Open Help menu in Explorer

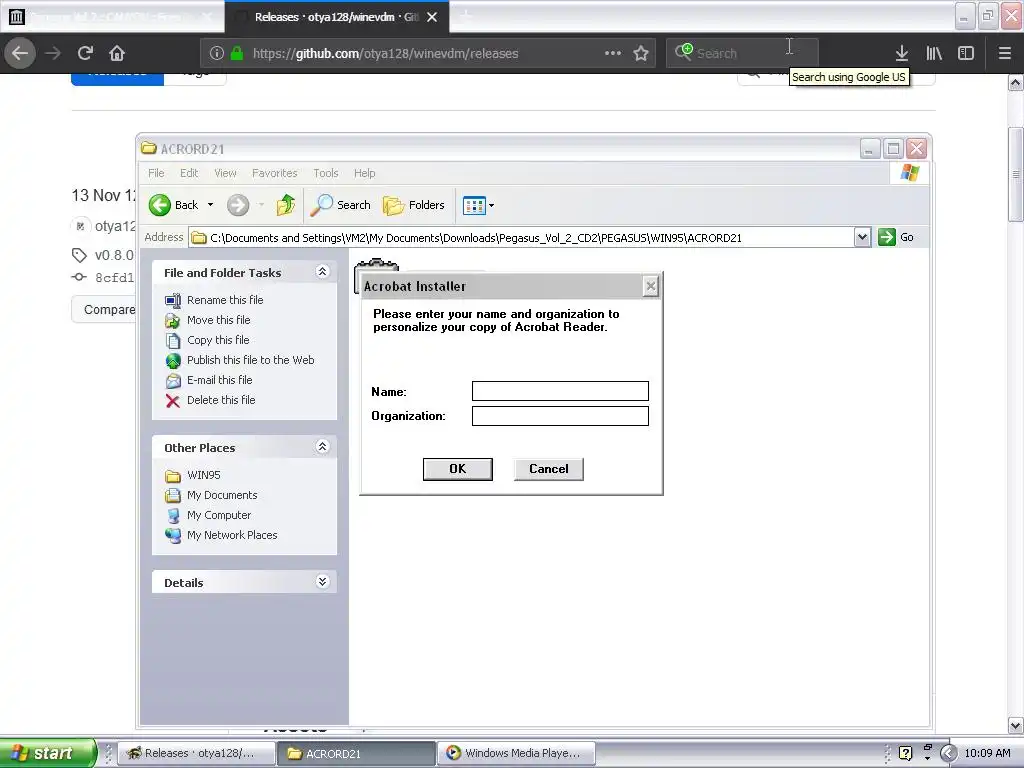pos(364,173)
